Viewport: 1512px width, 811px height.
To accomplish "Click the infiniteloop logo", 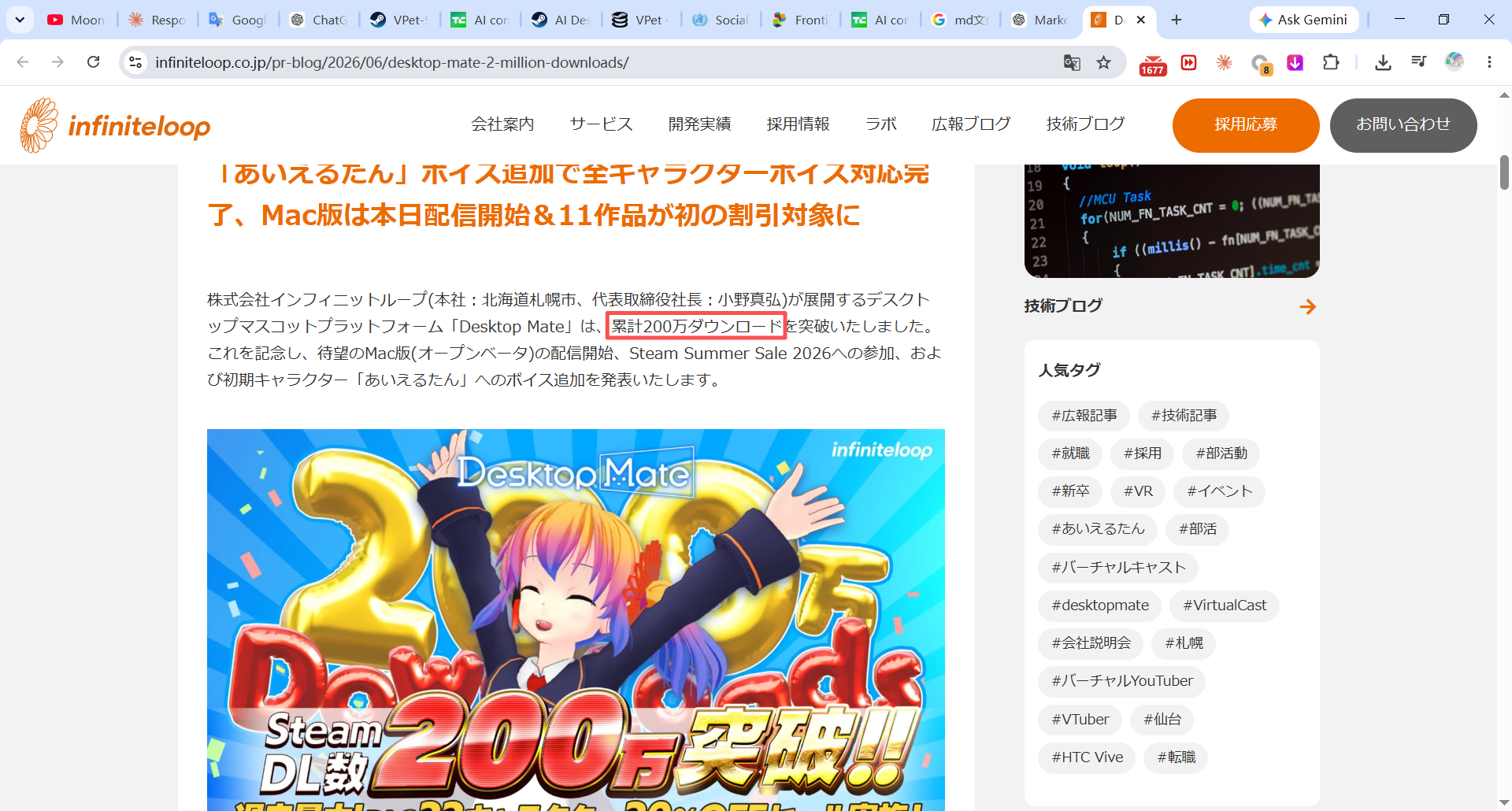I will click(116, 125).
